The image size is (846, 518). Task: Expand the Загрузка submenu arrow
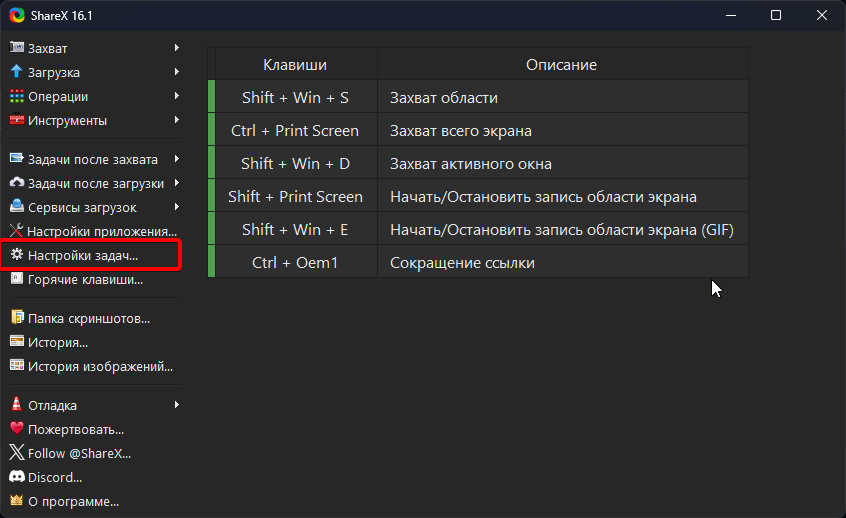click(176, 72)
